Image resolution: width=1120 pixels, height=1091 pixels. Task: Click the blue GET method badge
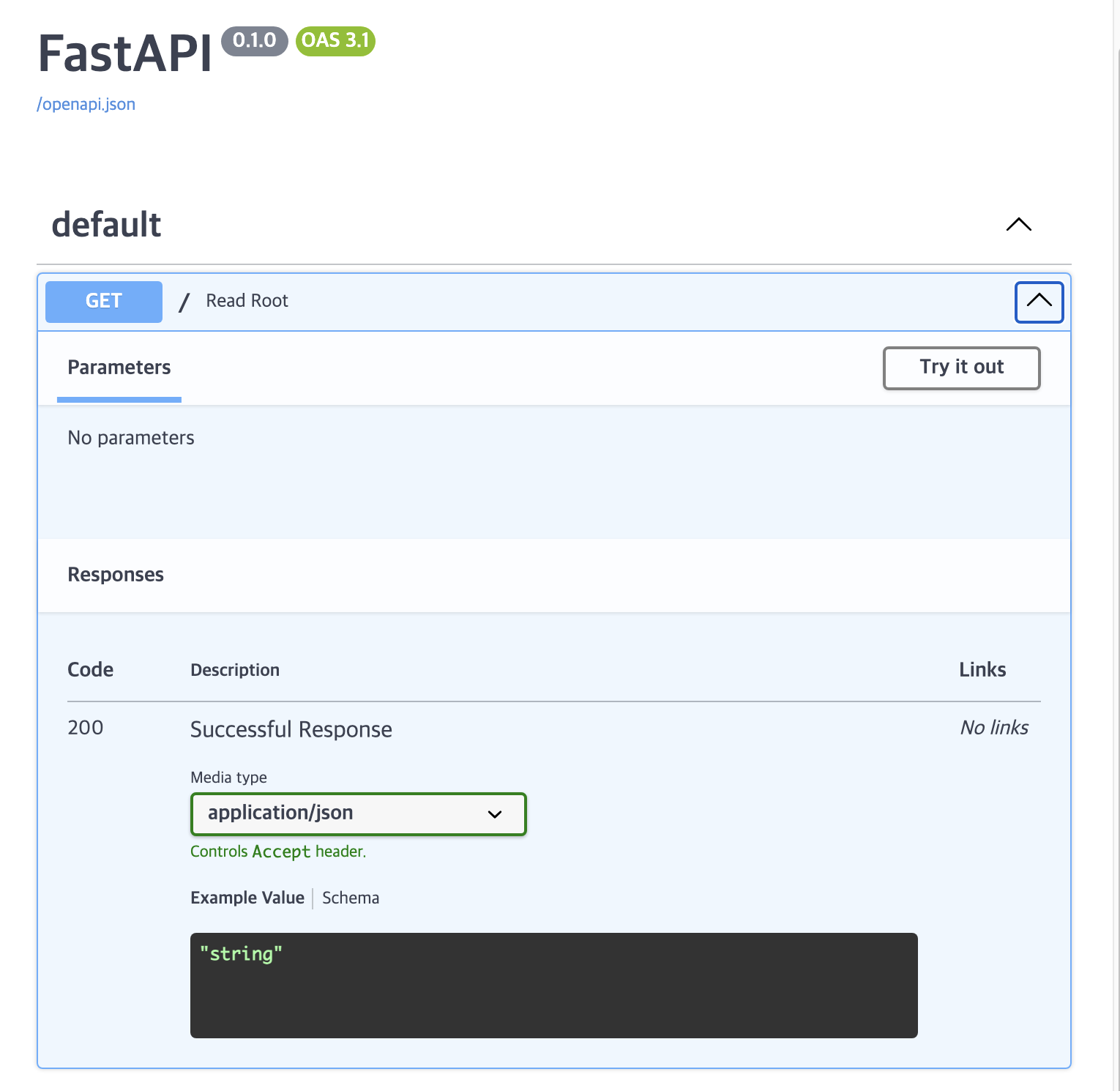[104, 302]
